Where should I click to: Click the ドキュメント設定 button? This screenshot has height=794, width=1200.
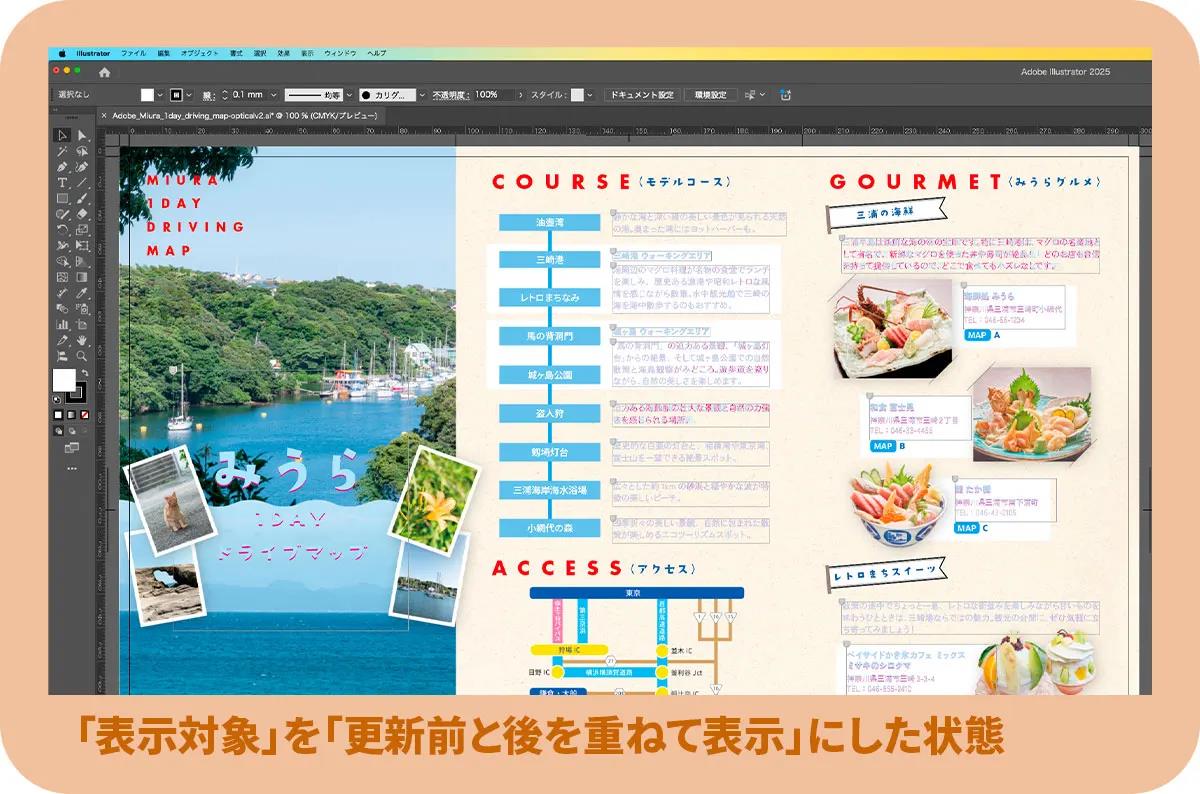[x=643, y=95]
